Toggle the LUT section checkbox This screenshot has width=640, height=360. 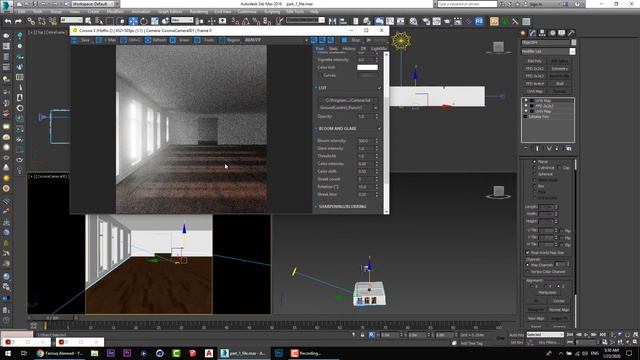(379, 88)
